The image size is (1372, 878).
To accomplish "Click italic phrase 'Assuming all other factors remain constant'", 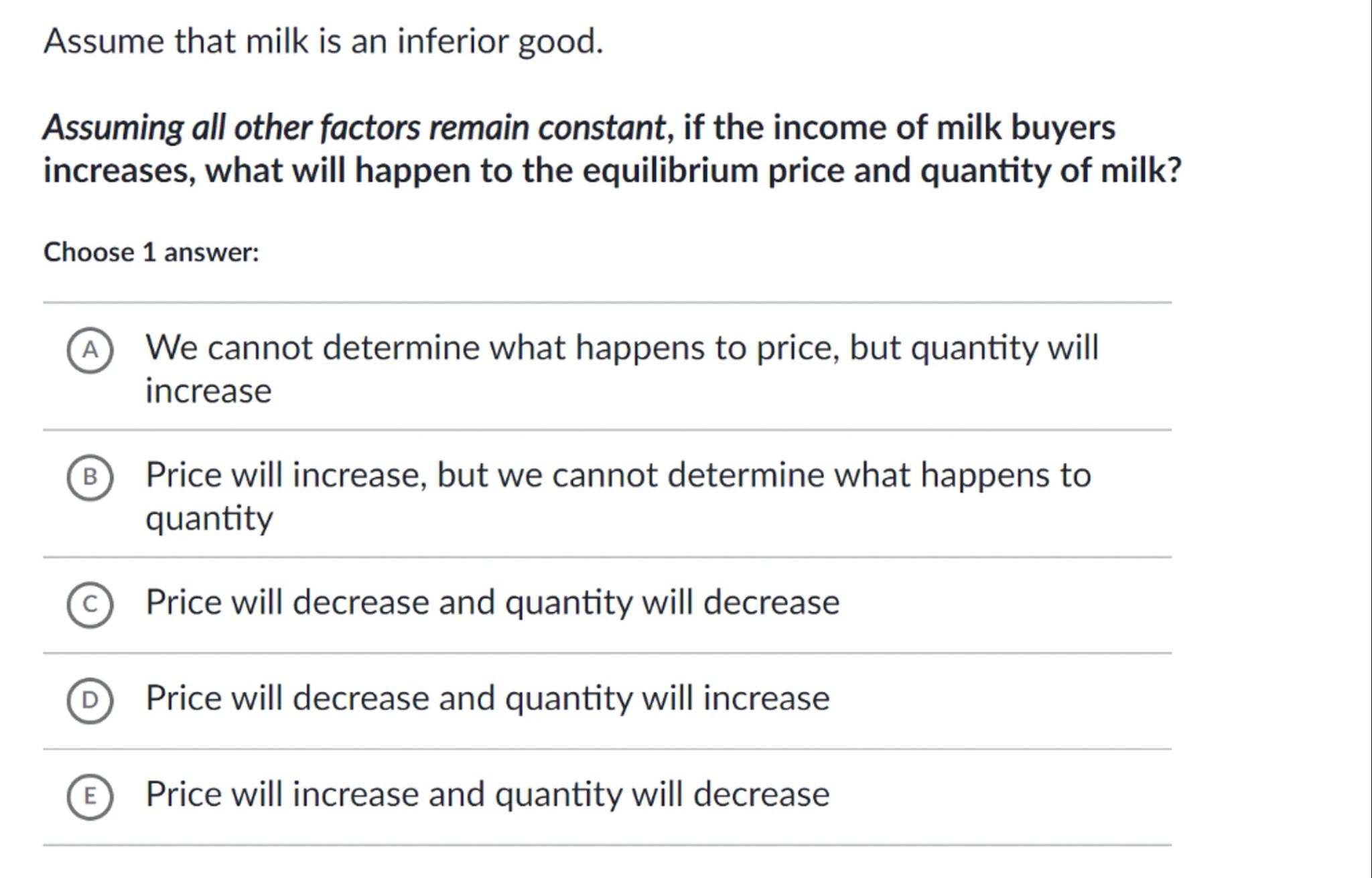I will (354, 127).
